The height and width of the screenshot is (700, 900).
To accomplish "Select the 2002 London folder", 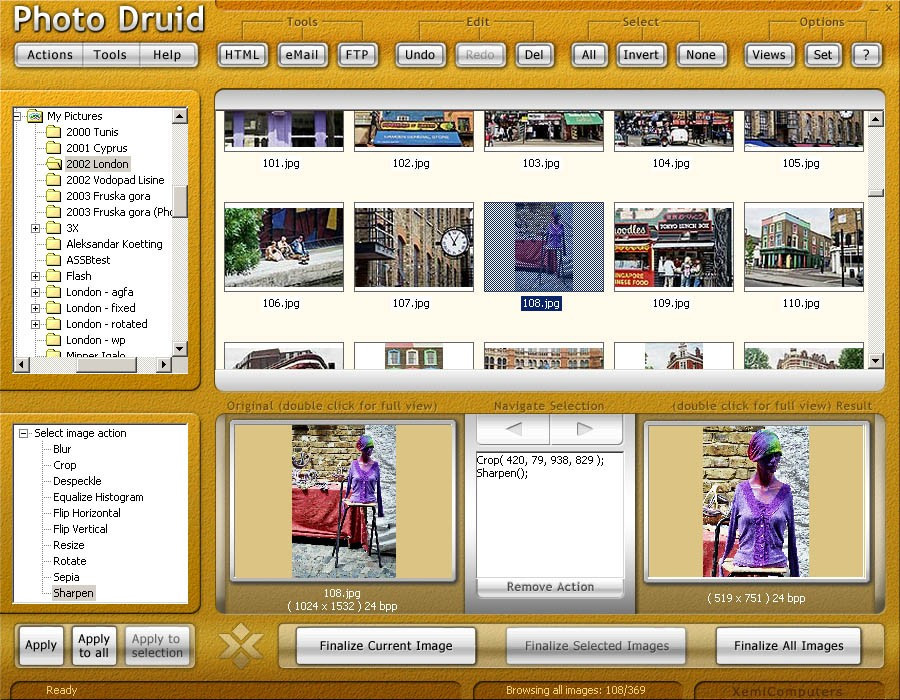I will [97, 164].
